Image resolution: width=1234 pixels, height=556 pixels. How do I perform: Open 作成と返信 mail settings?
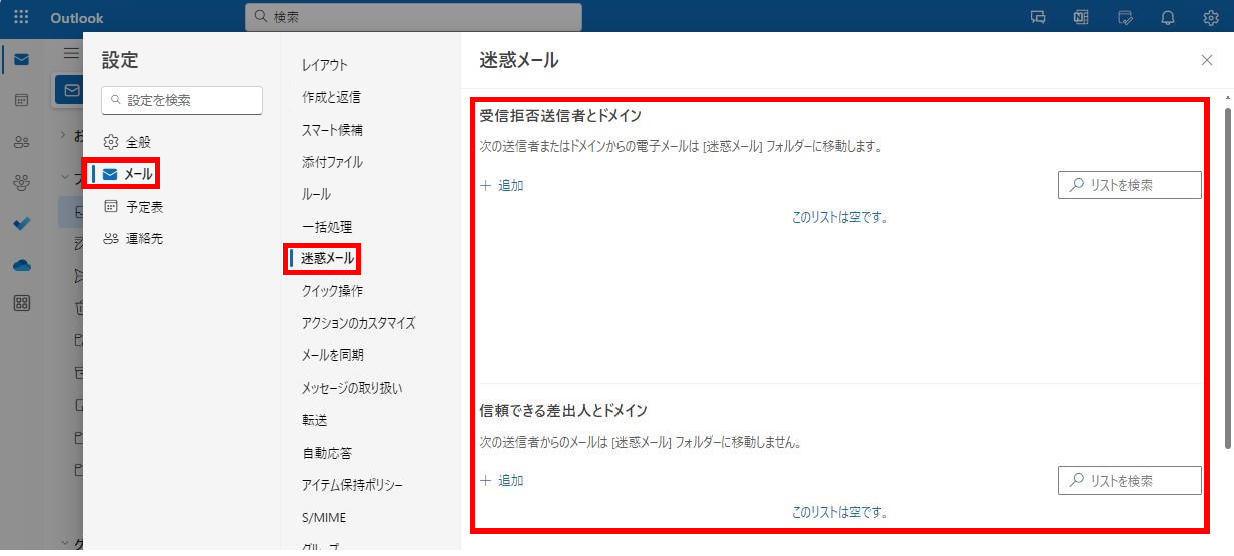point(331,97)
